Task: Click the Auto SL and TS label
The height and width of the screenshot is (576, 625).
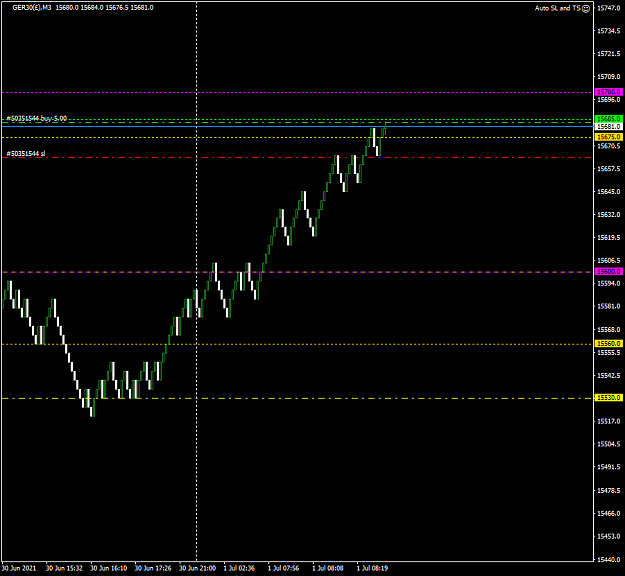Action: coord(558,8)
